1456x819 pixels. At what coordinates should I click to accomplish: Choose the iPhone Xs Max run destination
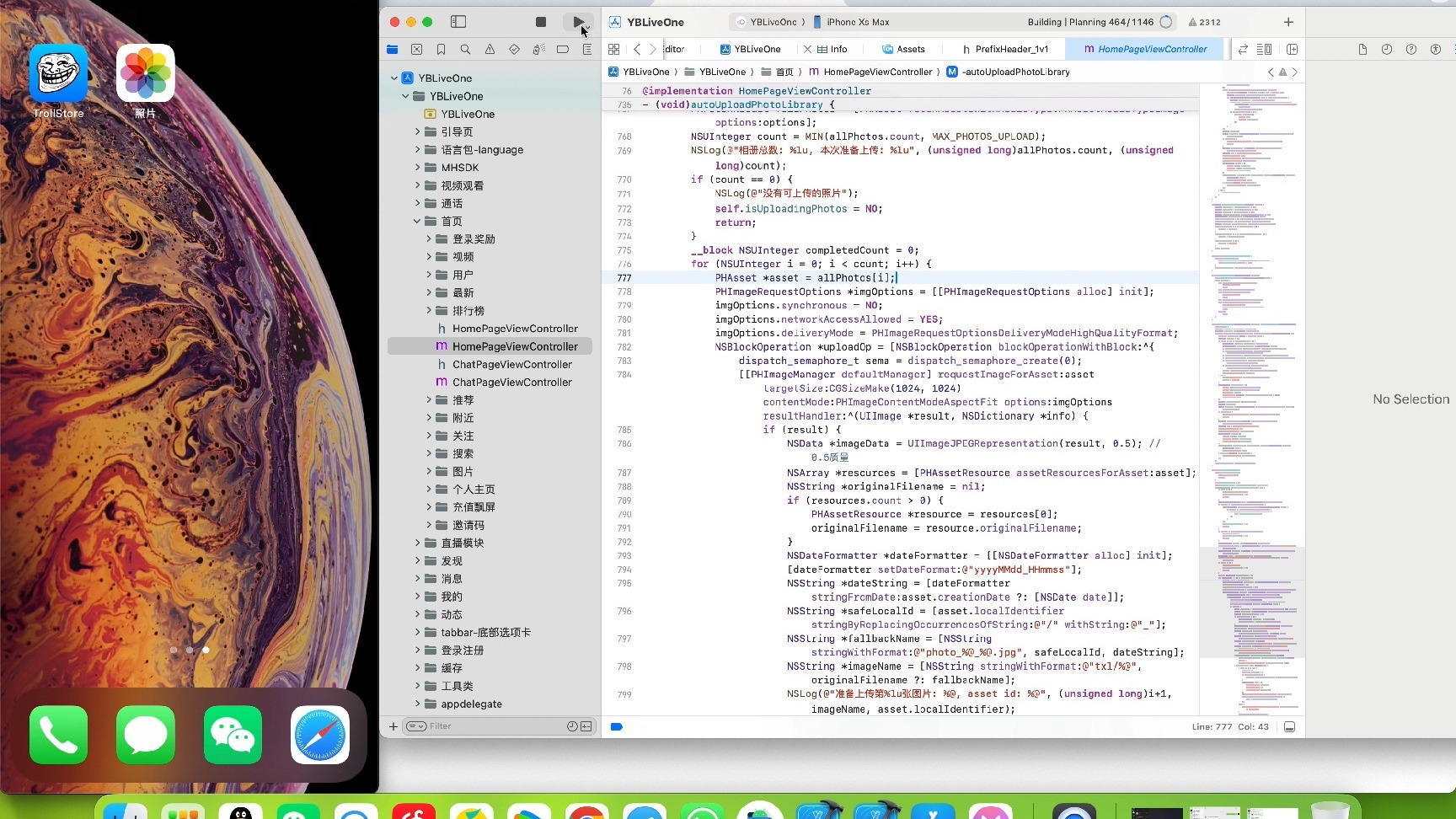click(x=851, y=22)
